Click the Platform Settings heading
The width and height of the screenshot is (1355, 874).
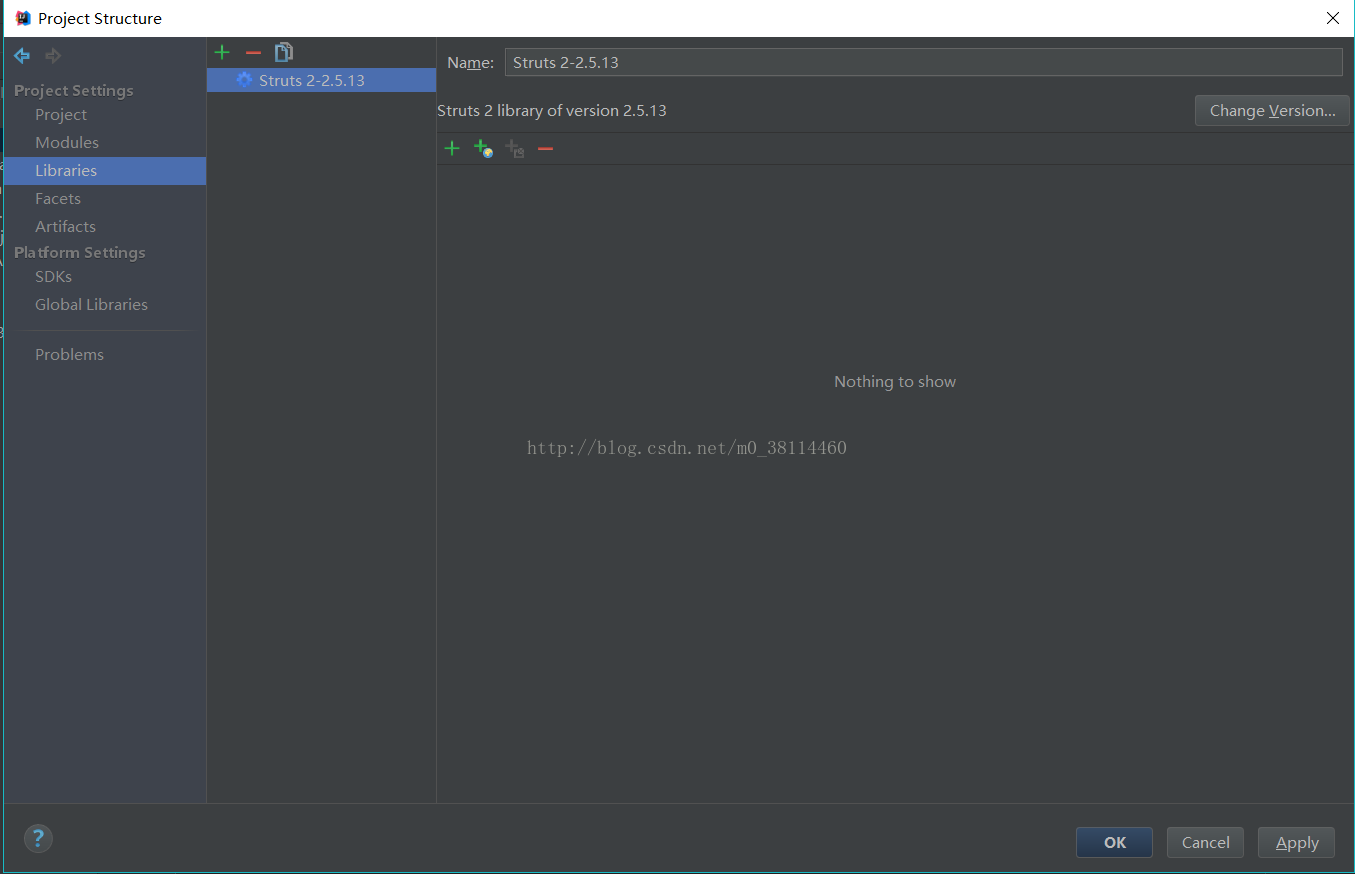point(80,253)
